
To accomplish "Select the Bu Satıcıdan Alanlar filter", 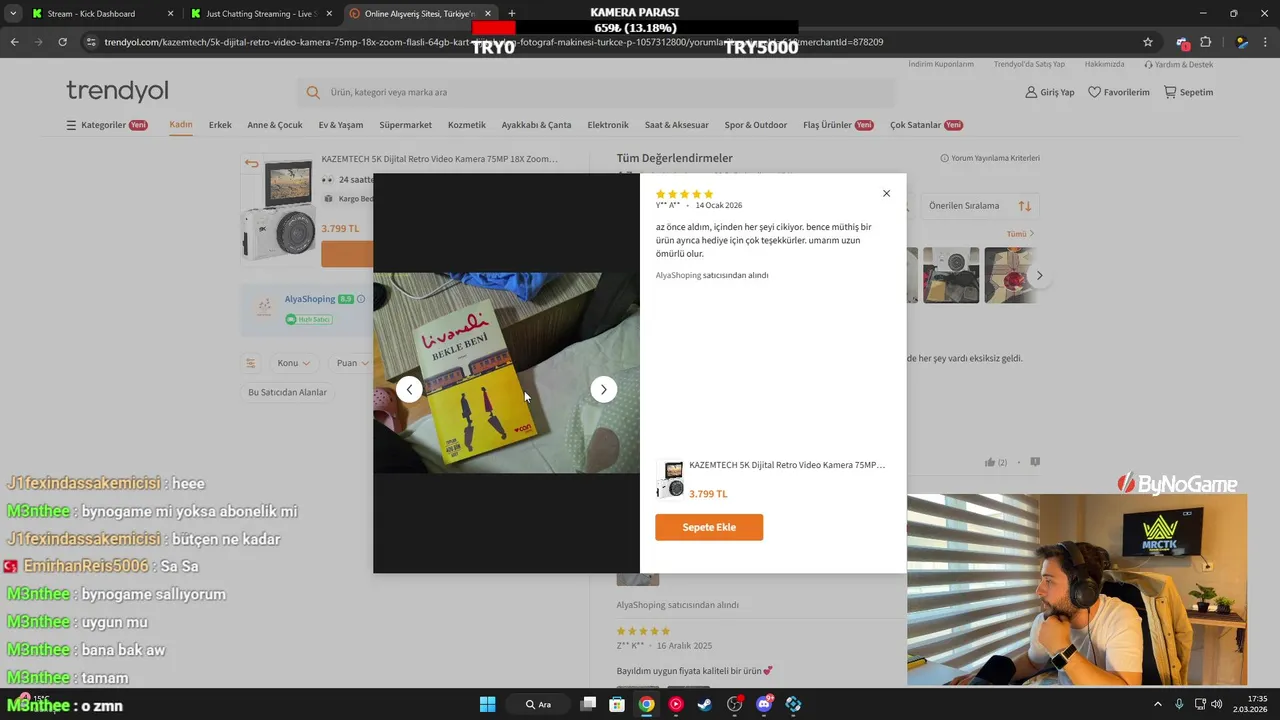I will click(288, 392).
